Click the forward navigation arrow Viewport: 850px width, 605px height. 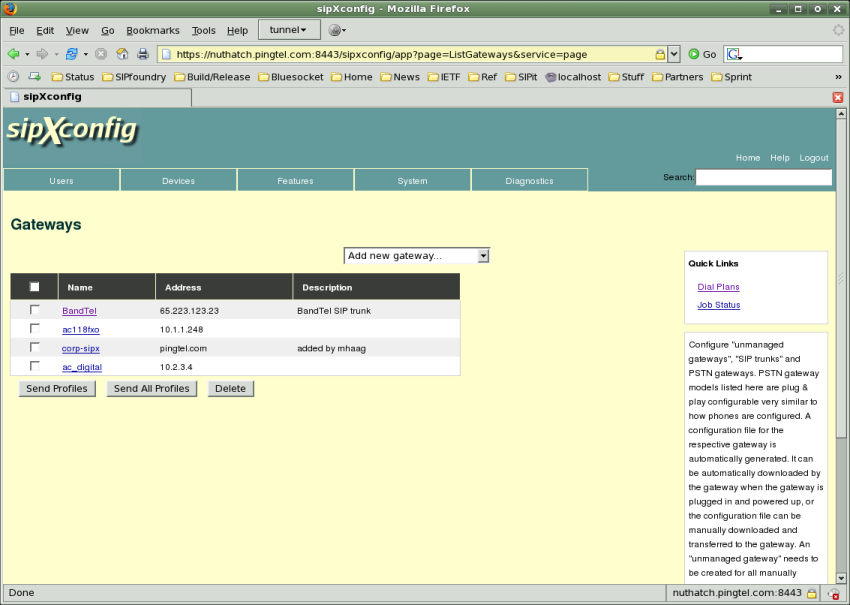point(42,54)
